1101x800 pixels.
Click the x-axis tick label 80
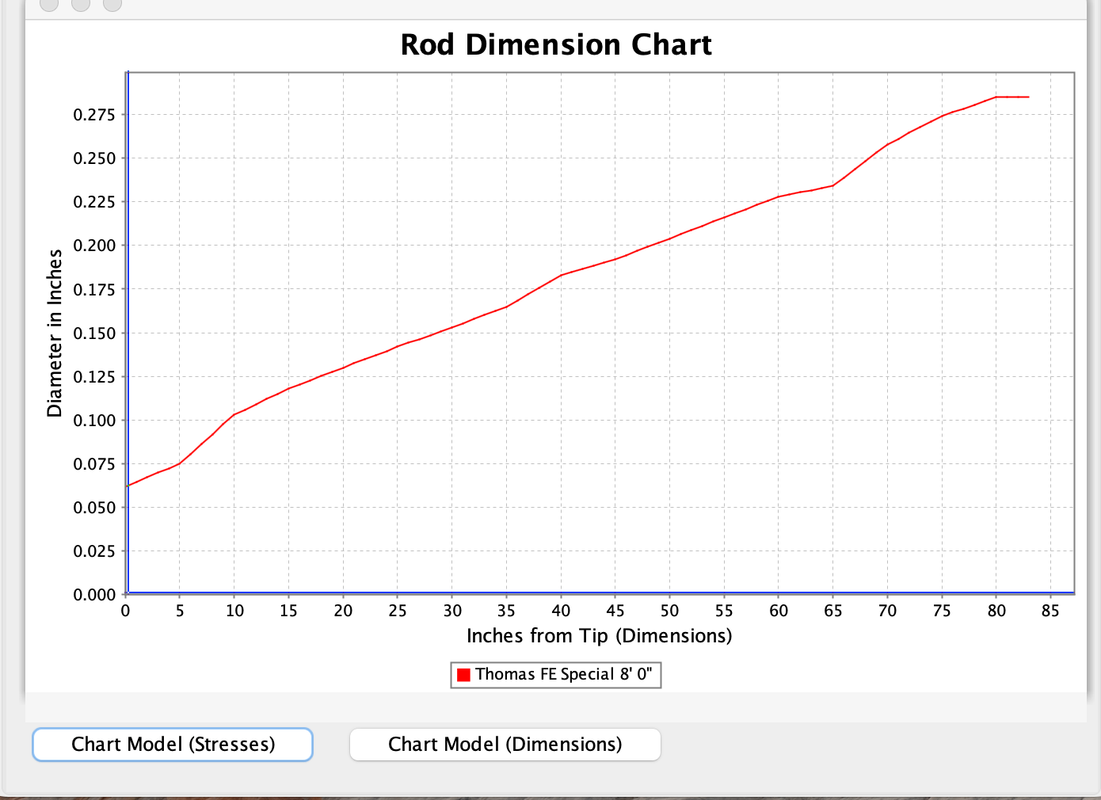tap(996, 611)
